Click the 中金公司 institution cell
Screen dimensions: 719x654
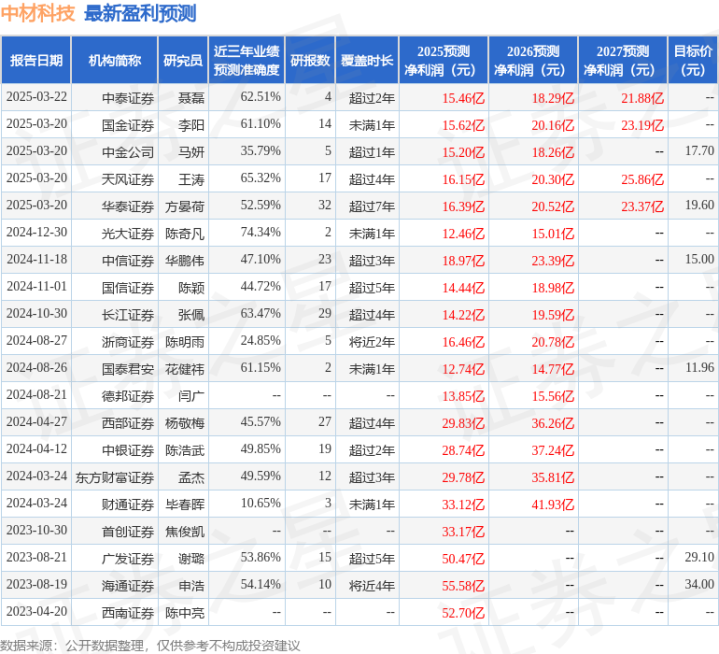(127, 152)
